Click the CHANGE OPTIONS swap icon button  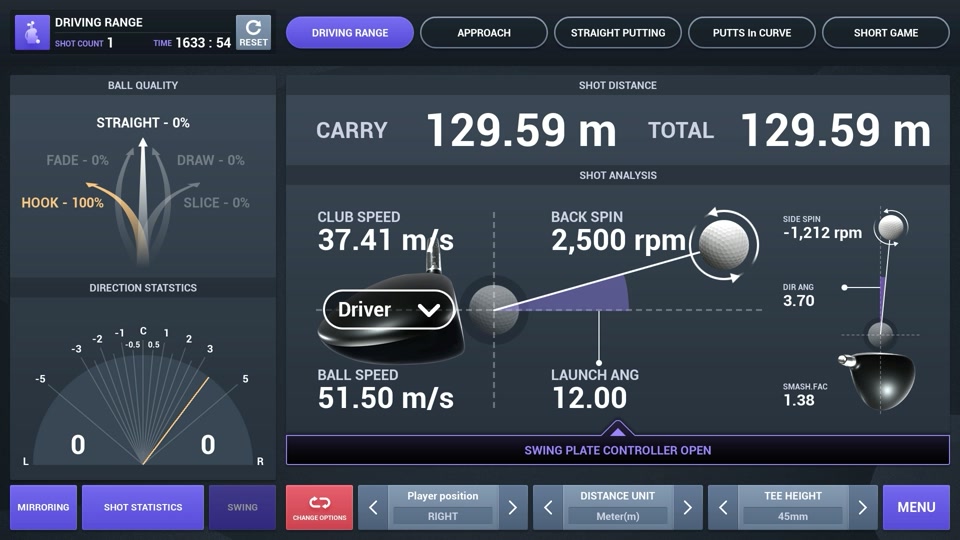click(319, 507)
